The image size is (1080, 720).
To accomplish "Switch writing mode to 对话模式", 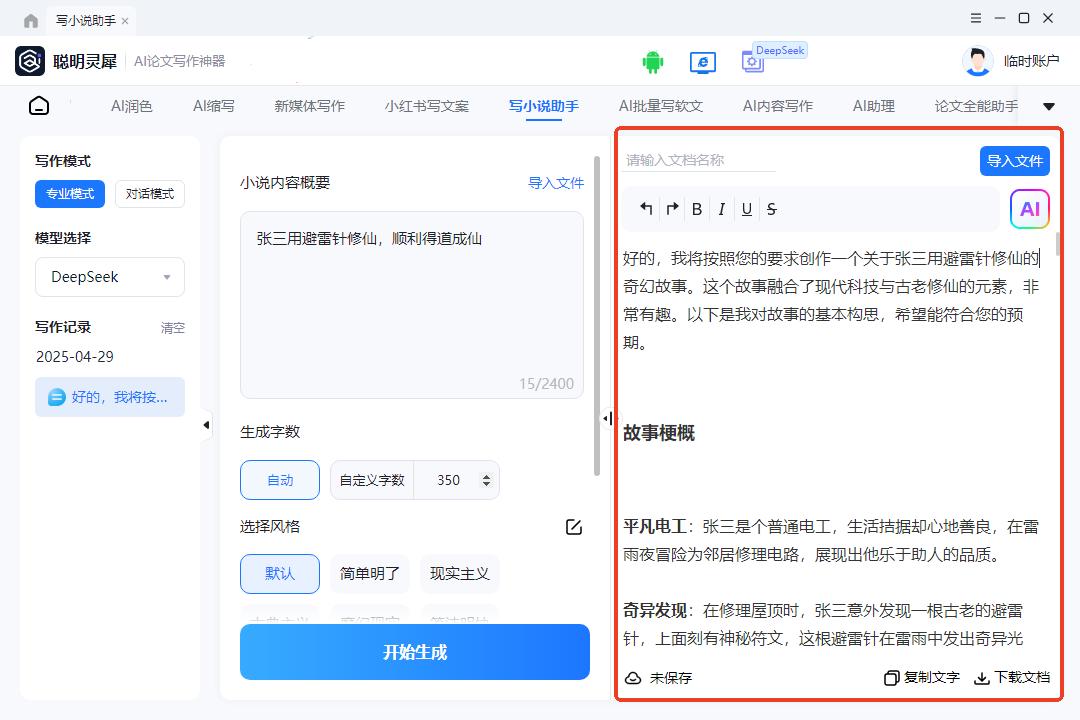I will point(150,193).
